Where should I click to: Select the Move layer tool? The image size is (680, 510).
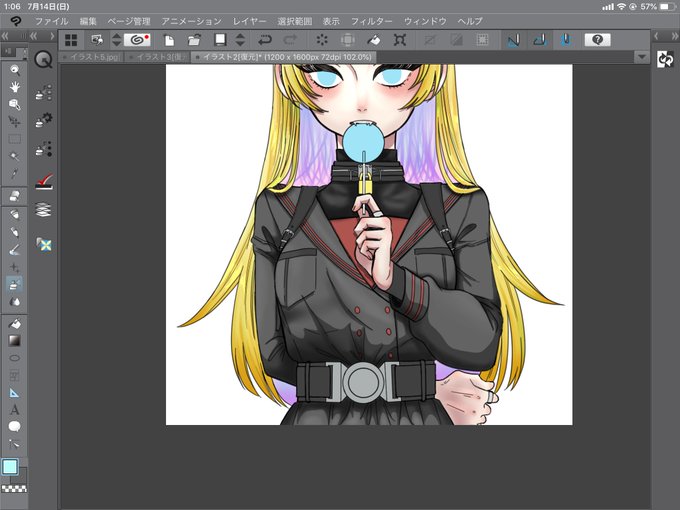15,122
